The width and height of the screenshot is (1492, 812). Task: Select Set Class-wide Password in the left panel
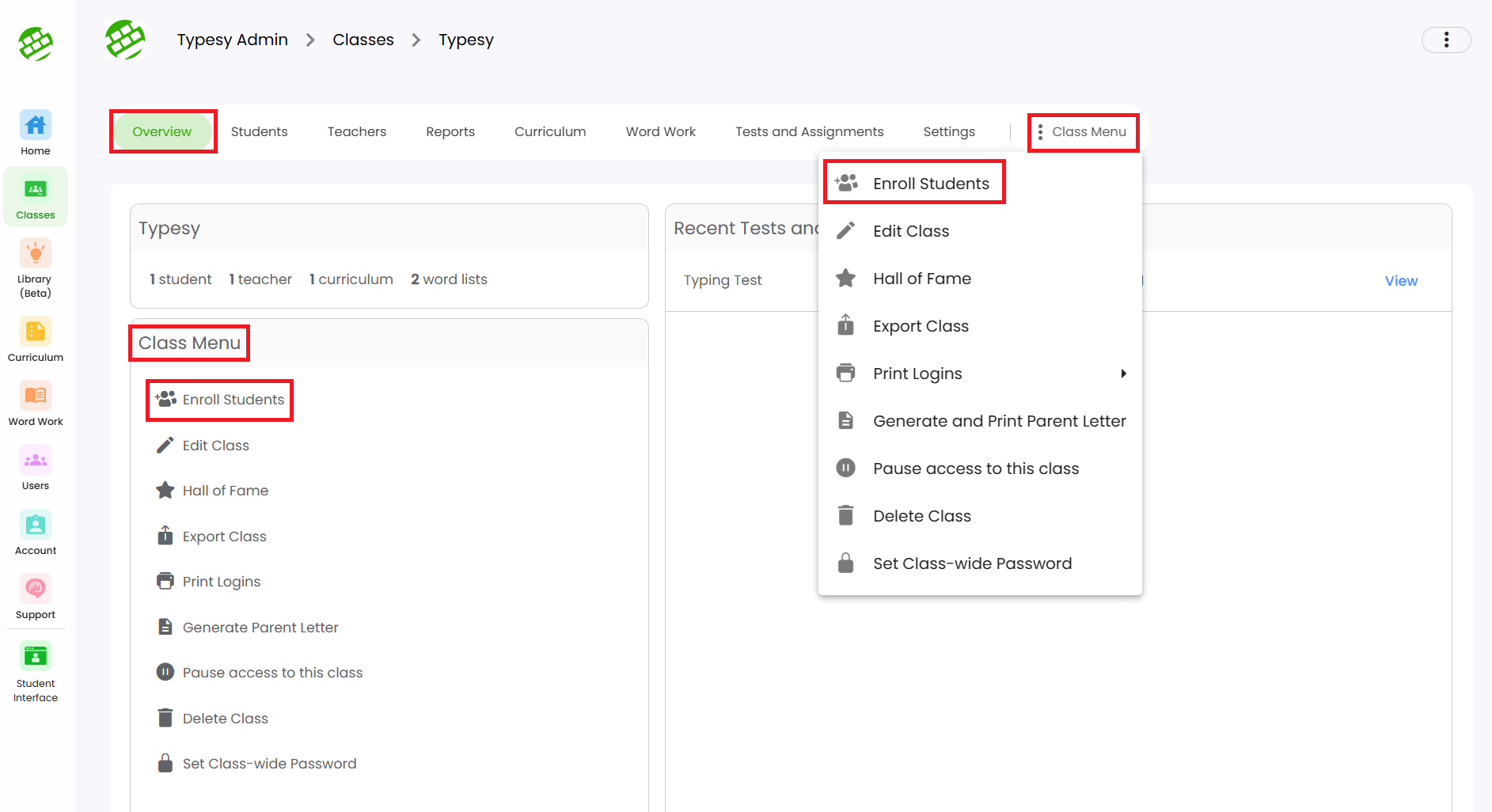(x=269, y=764)
